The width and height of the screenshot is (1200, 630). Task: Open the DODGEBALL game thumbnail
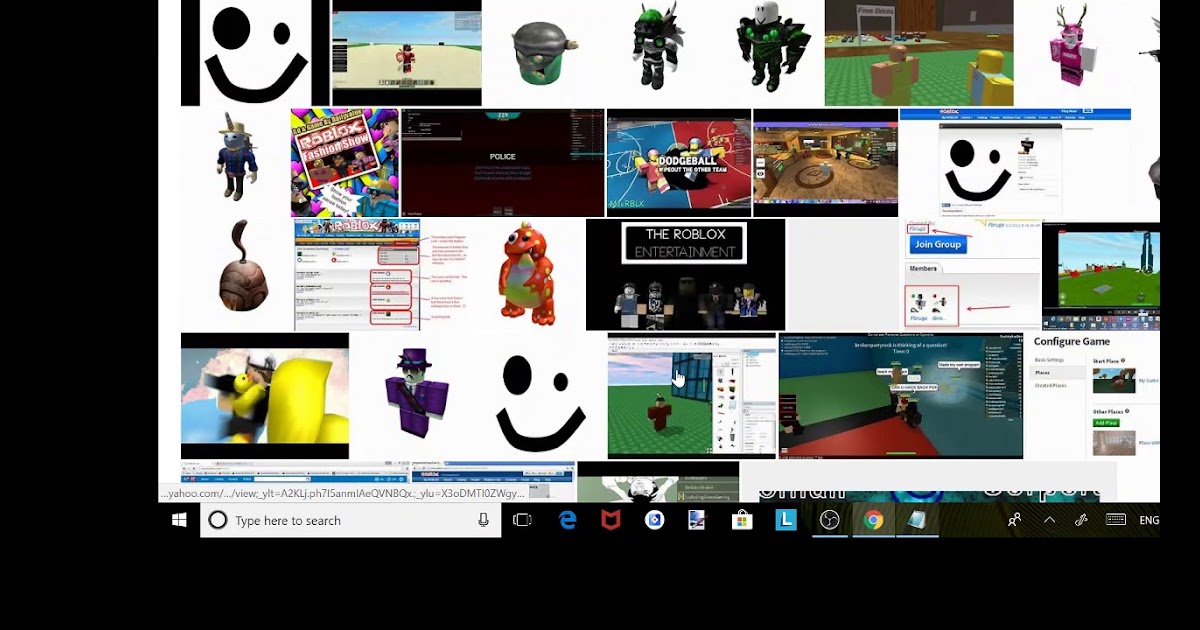coord(679,163)
